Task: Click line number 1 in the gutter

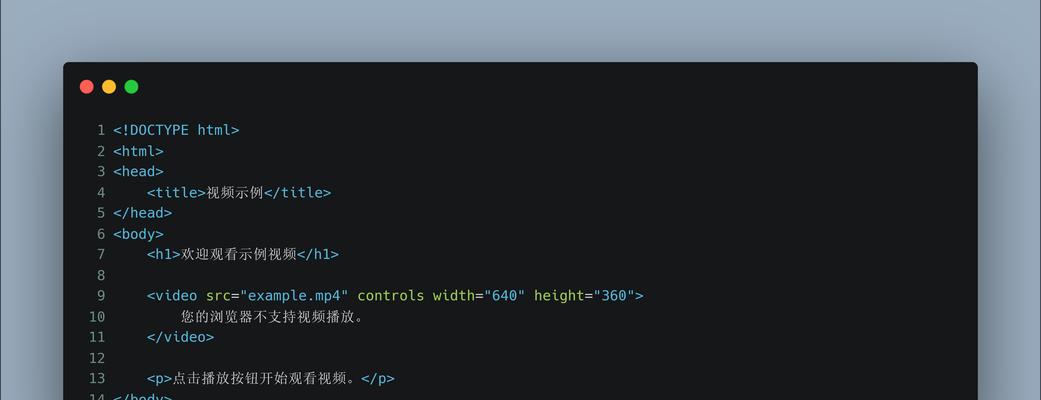Action: click(x=101, y=130)
